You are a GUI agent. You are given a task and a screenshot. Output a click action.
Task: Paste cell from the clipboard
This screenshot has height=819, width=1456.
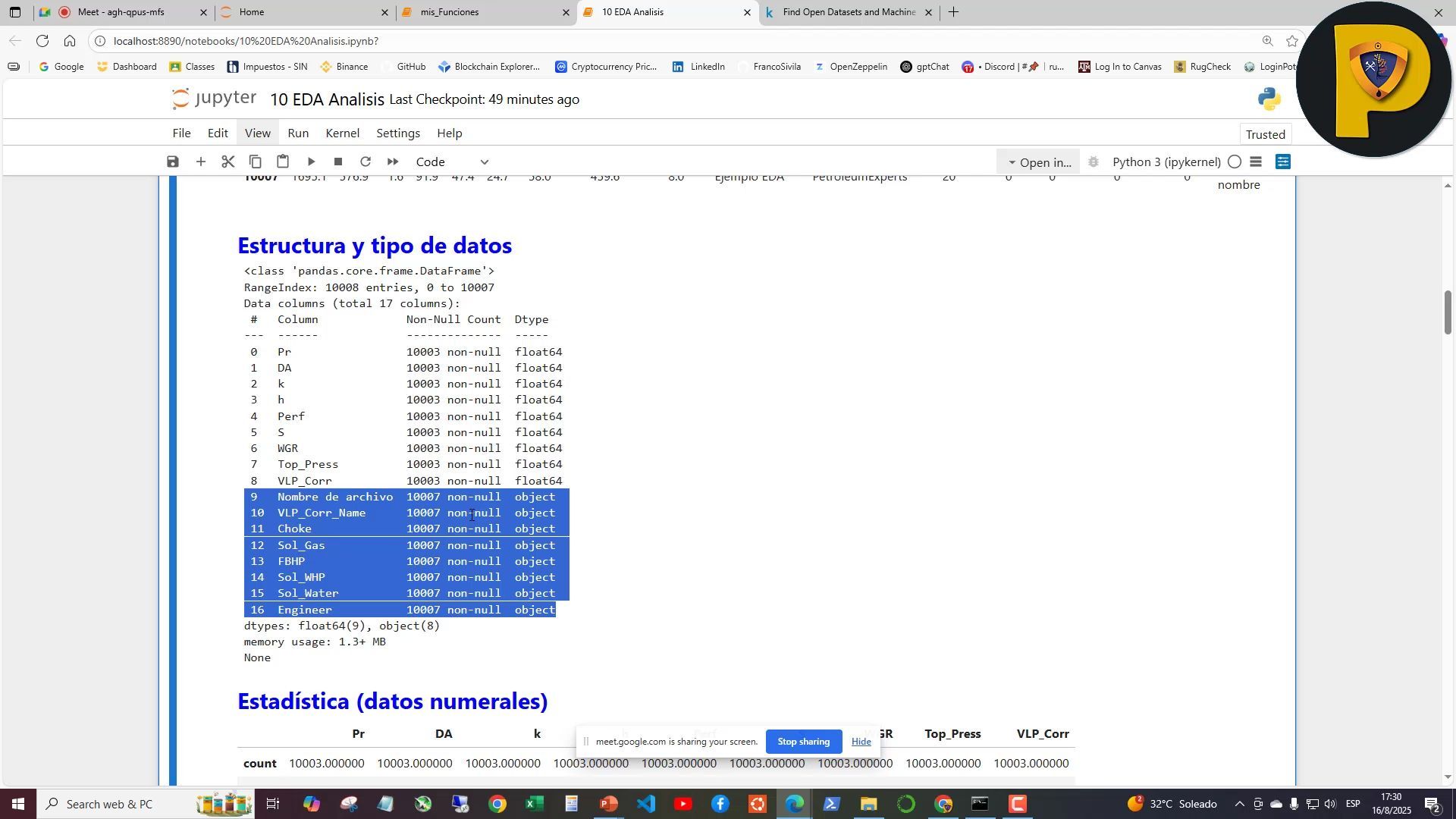[x=283, y=162]
